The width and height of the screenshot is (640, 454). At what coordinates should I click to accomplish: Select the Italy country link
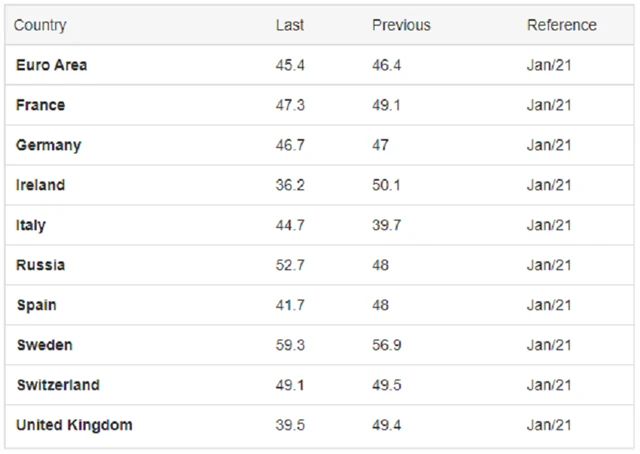pos(31,225)
